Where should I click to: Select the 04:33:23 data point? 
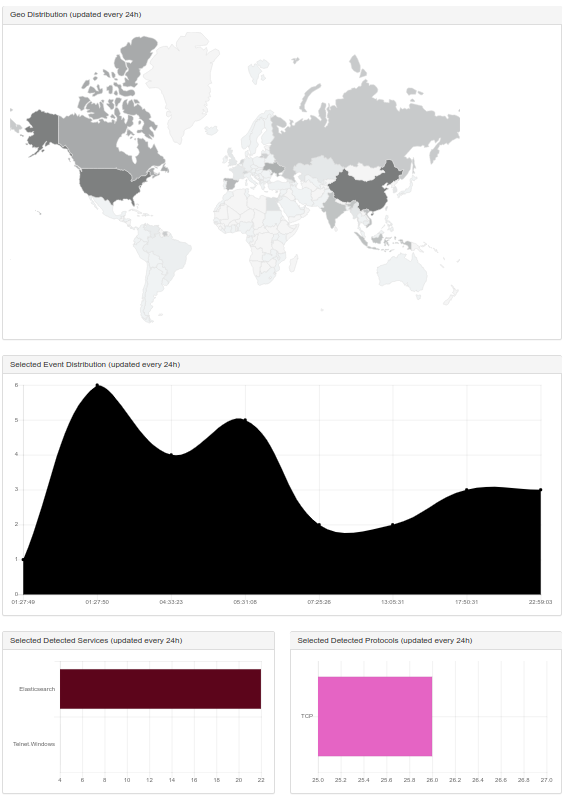171,455
